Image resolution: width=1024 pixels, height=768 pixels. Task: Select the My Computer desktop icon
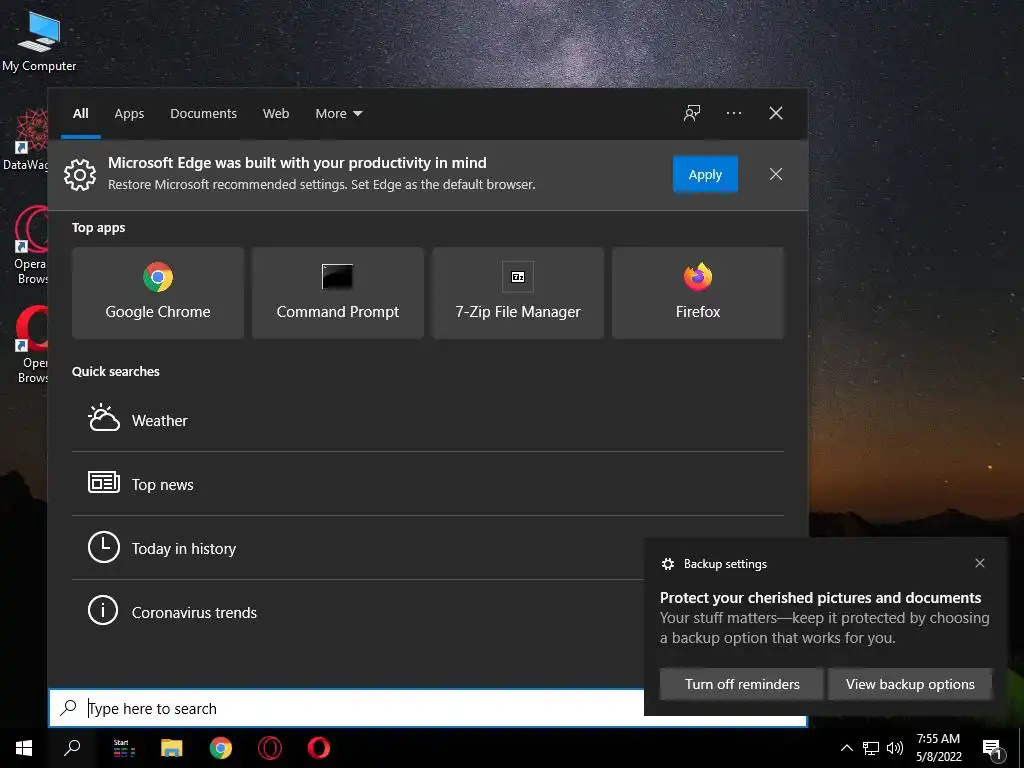pyautogui.click(x=39, y=40)
